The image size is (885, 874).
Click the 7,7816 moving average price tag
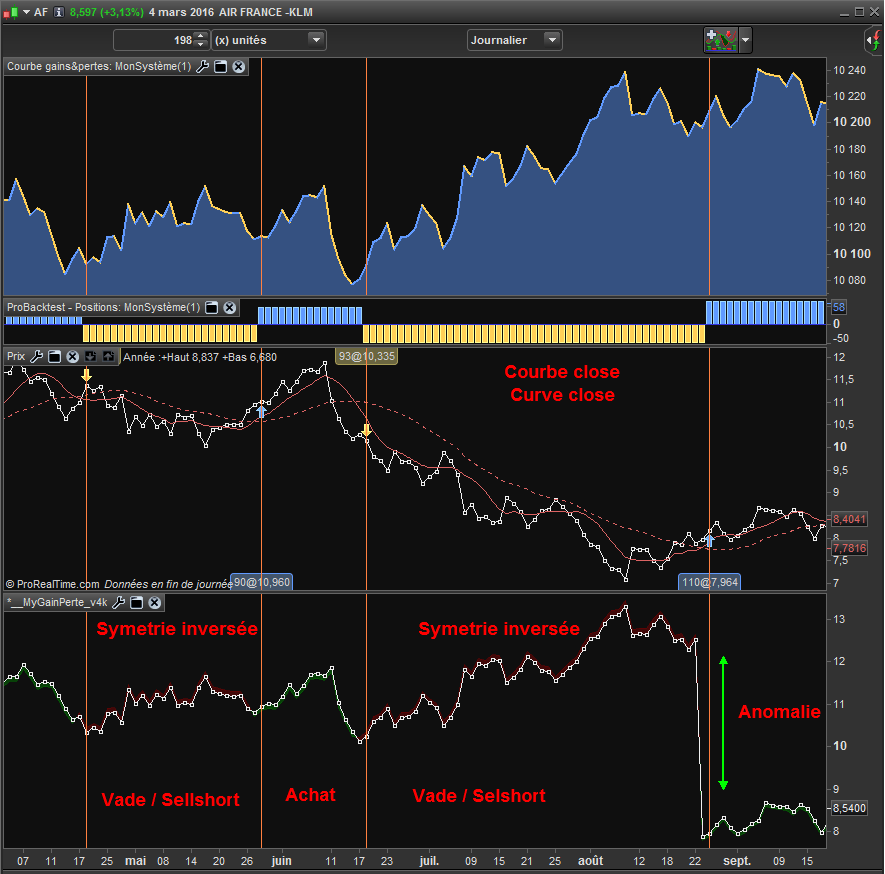pyautogui.click(x=849, y=548)
